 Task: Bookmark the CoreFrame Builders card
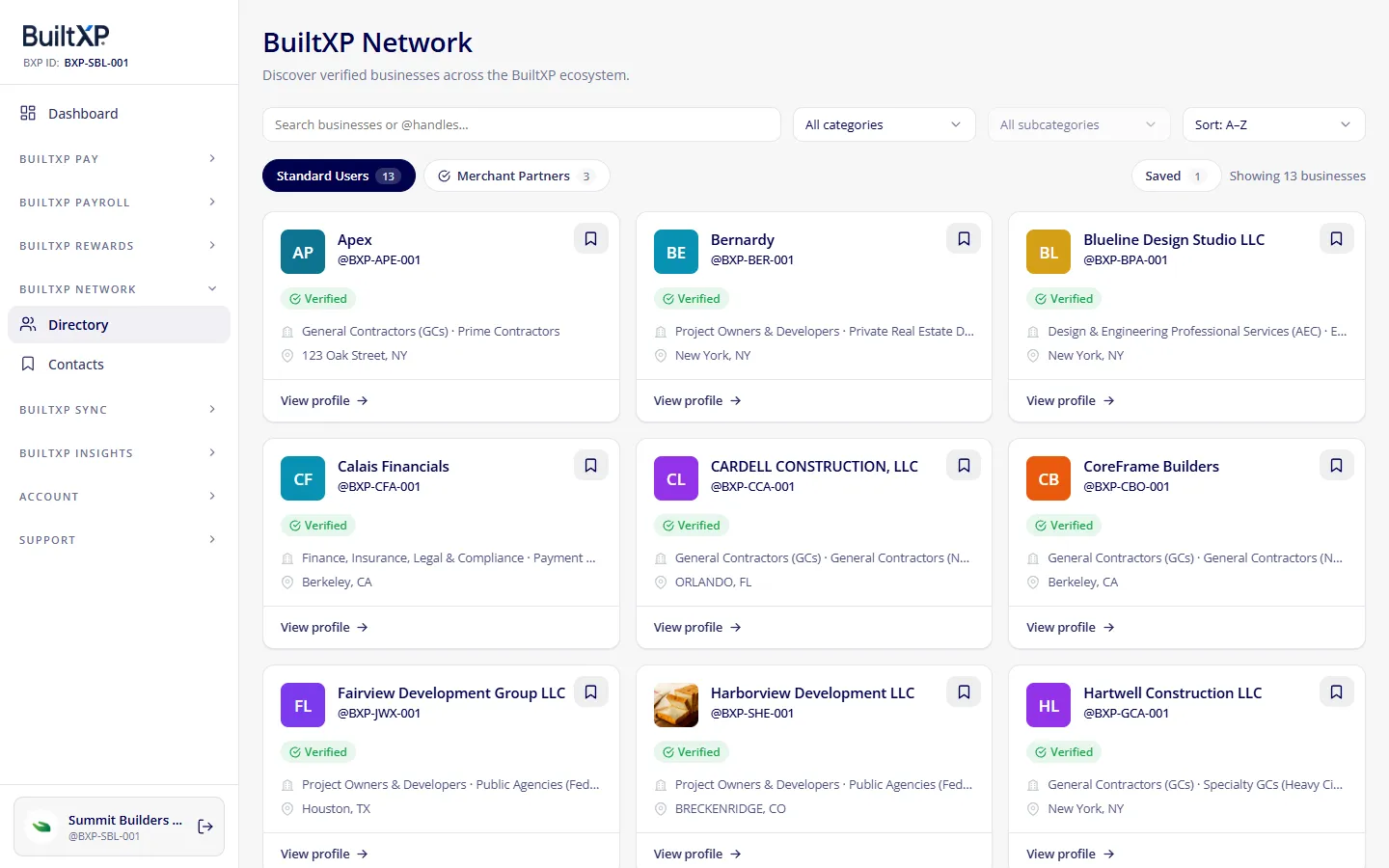tap(1336, 466)
